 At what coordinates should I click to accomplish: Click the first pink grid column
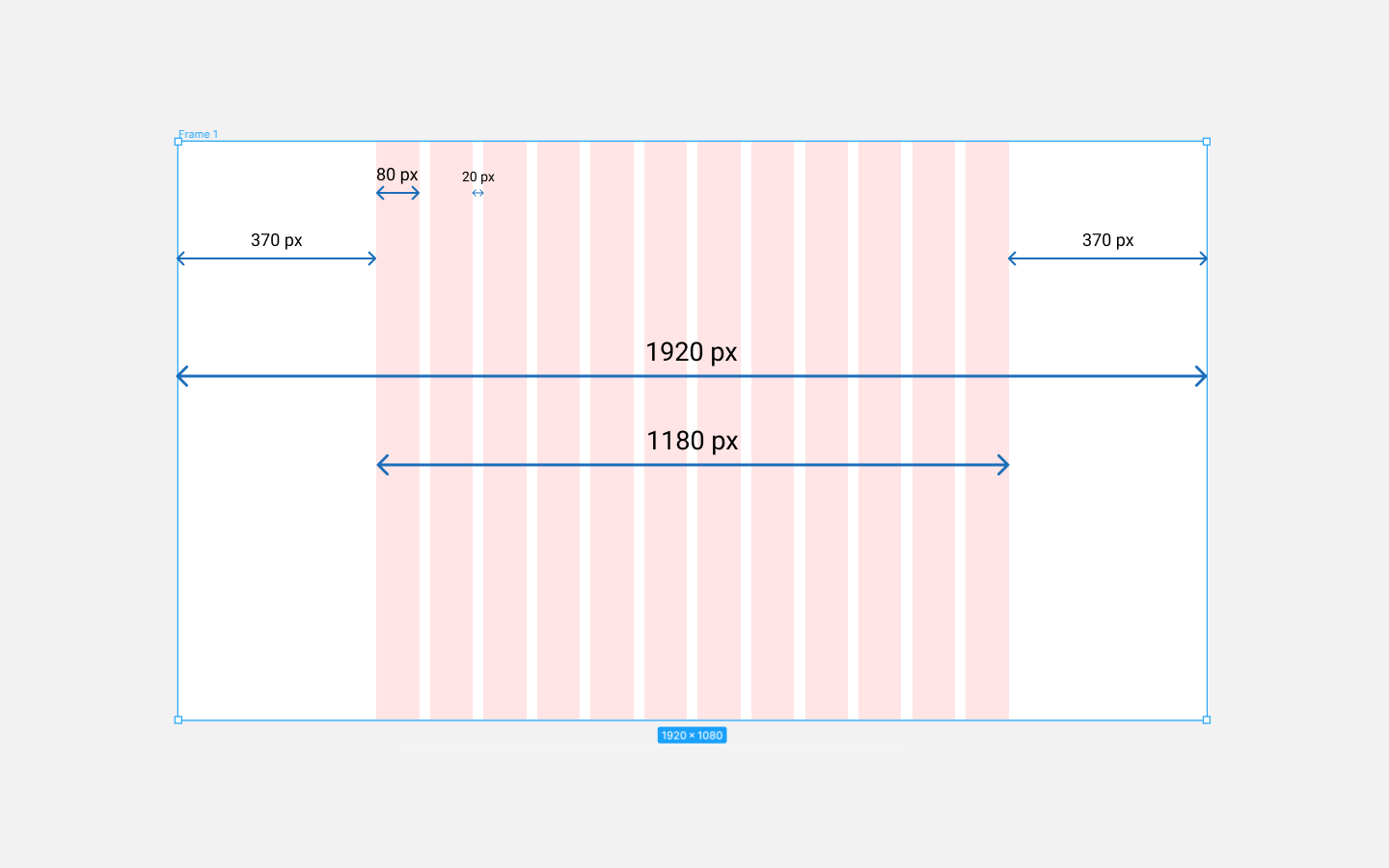[x=397, y=430]
